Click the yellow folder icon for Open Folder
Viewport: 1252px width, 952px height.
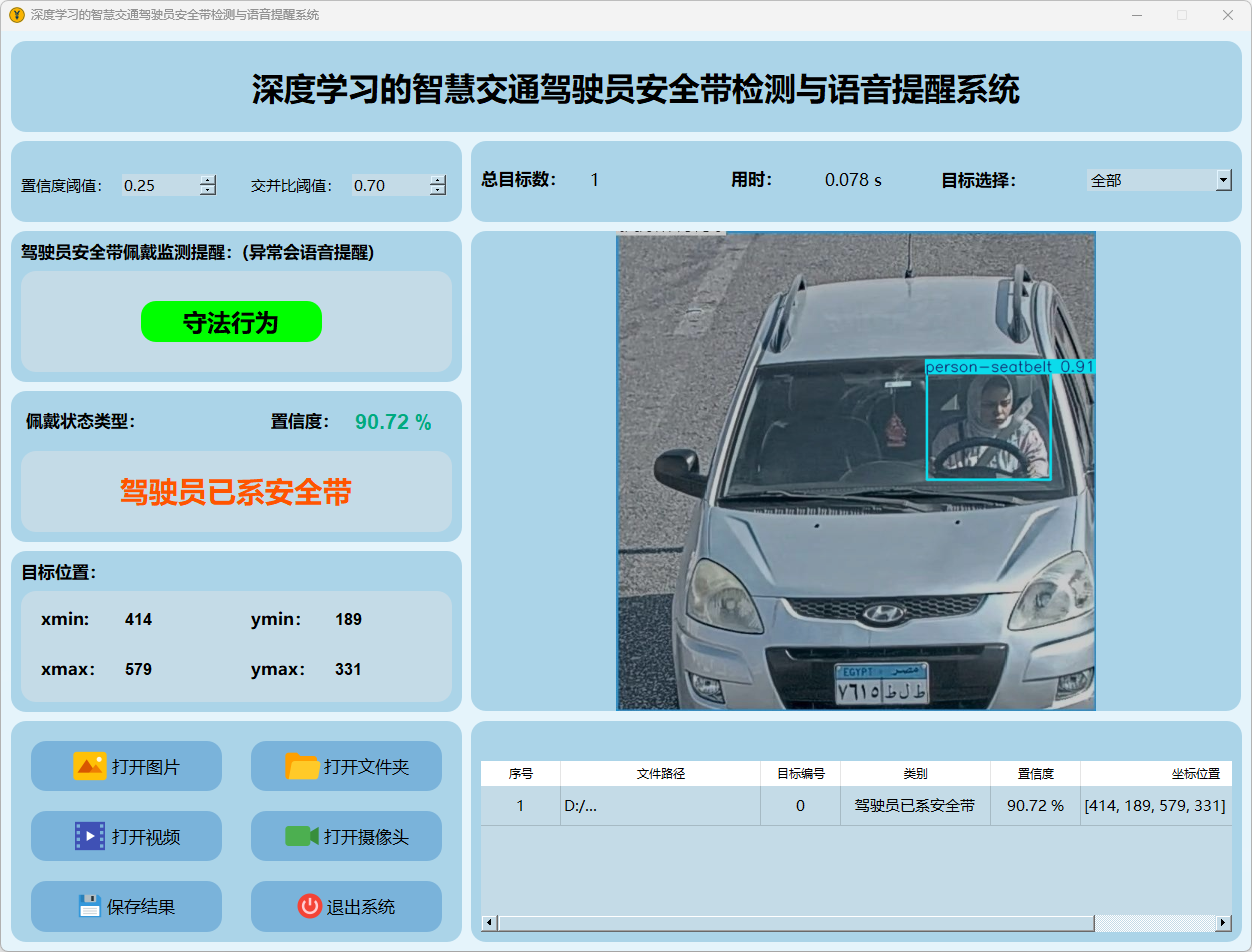(x=302, y=766)
